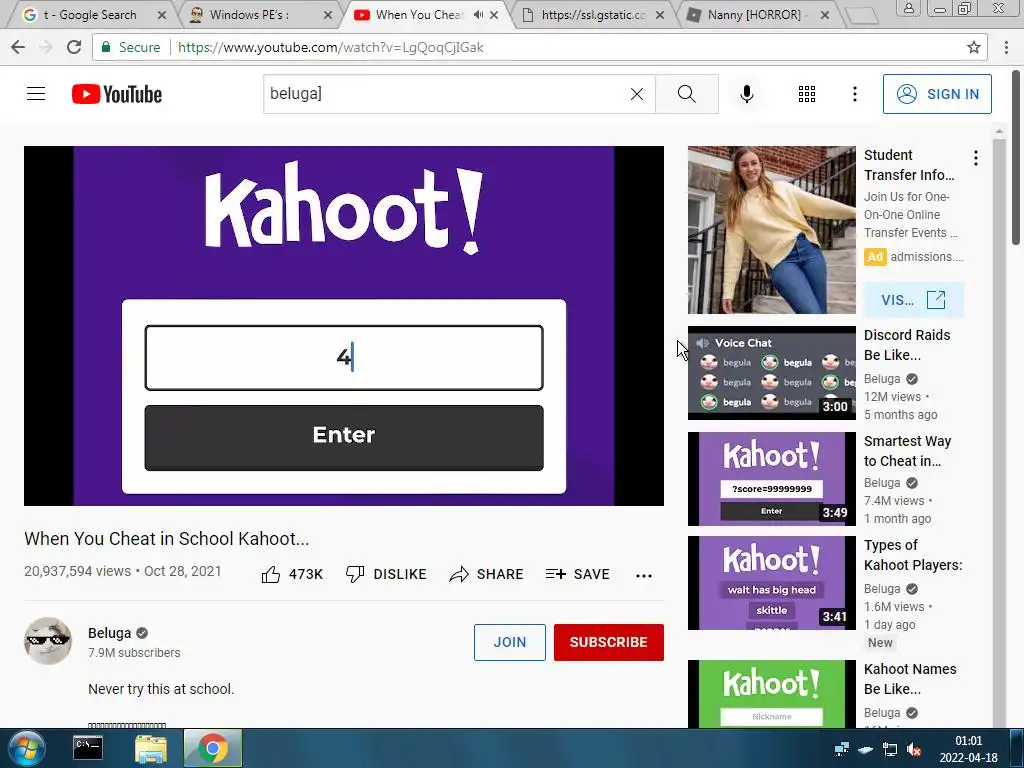Go back using browser back arrow

[x=18, y=47]
